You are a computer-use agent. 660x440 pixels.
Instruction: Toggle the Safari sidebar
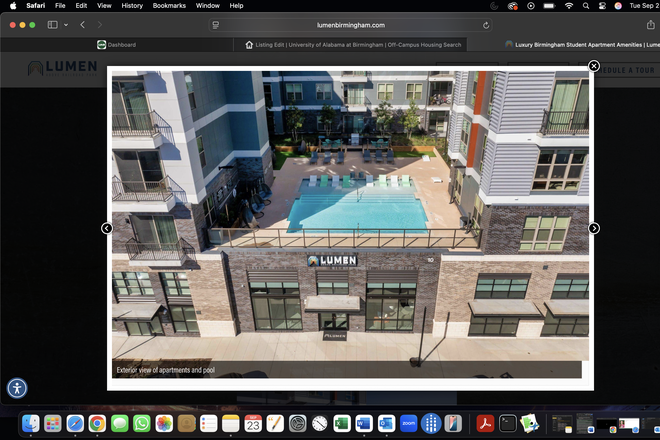pyautogui.click(x=53, y=25)
